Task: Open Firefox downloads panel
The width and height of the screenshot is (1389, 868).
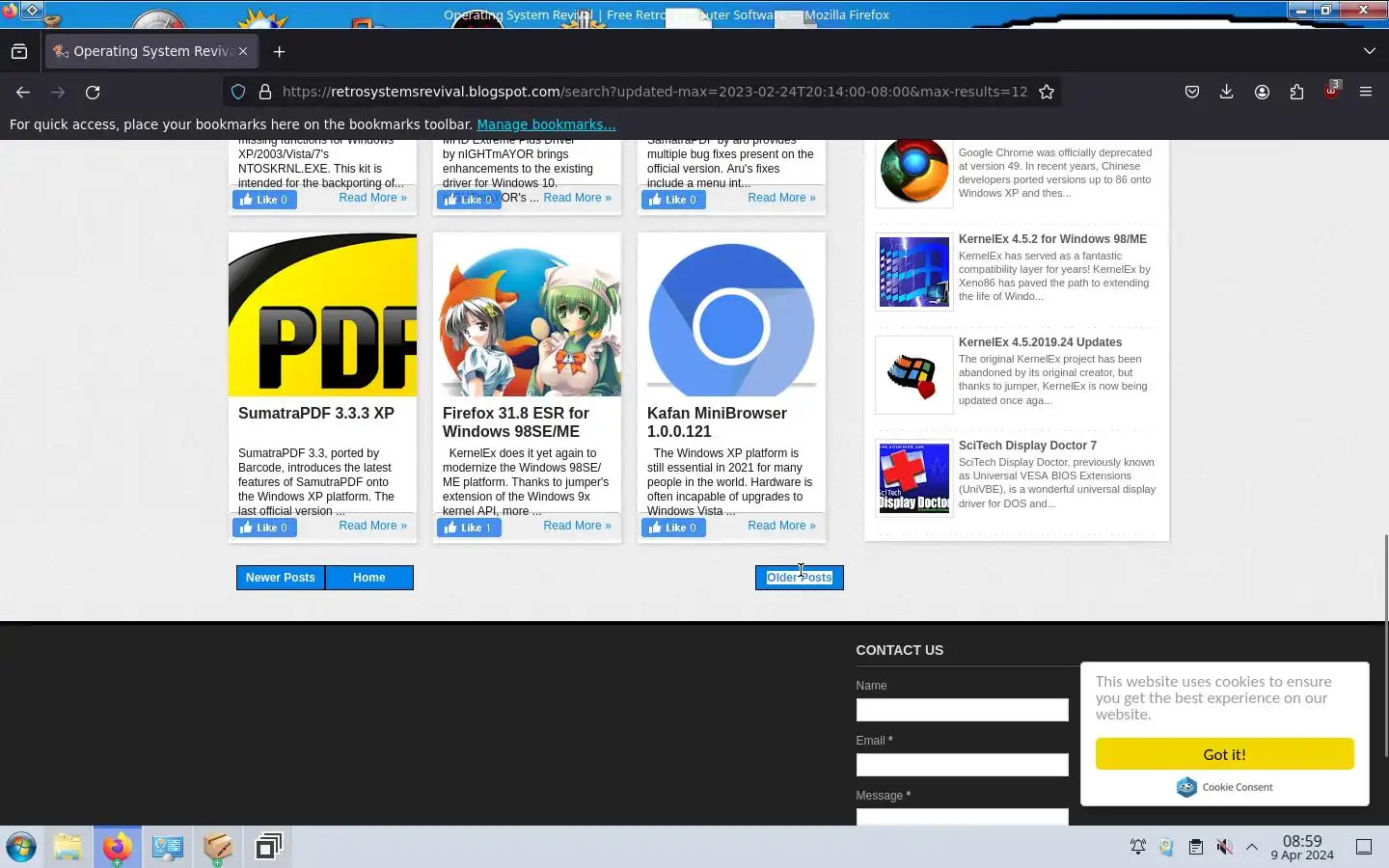Action: (1226, 92)
